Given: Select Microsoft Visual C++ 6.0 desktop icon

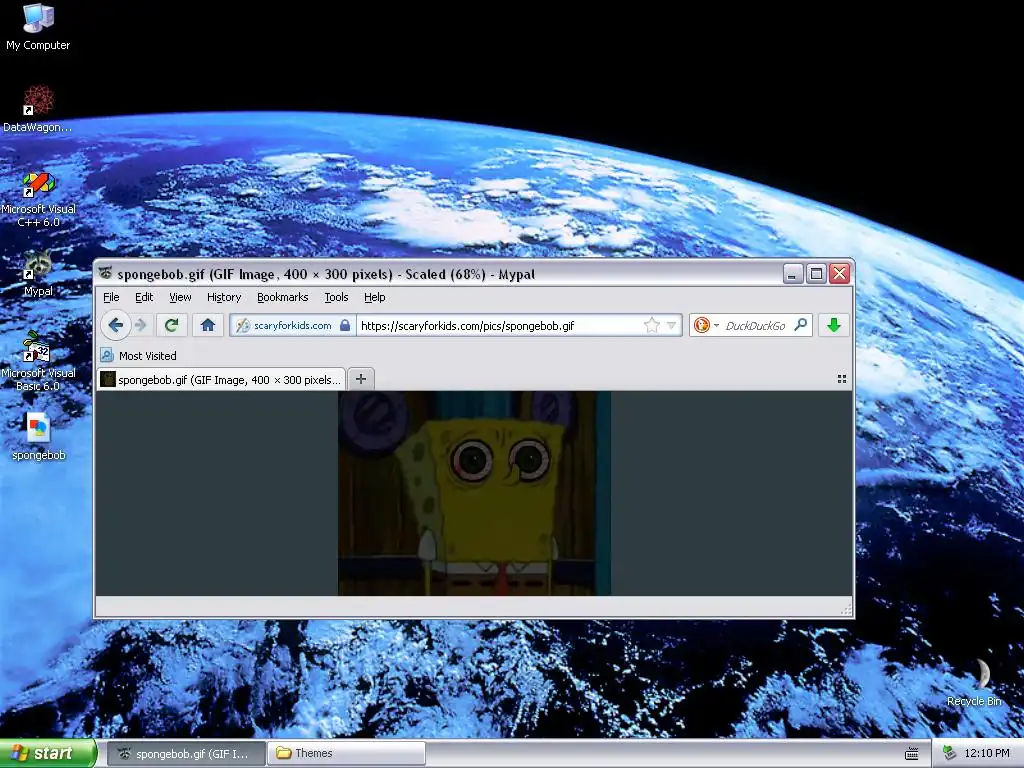Looking at the screenshot, I should point(39,199).
